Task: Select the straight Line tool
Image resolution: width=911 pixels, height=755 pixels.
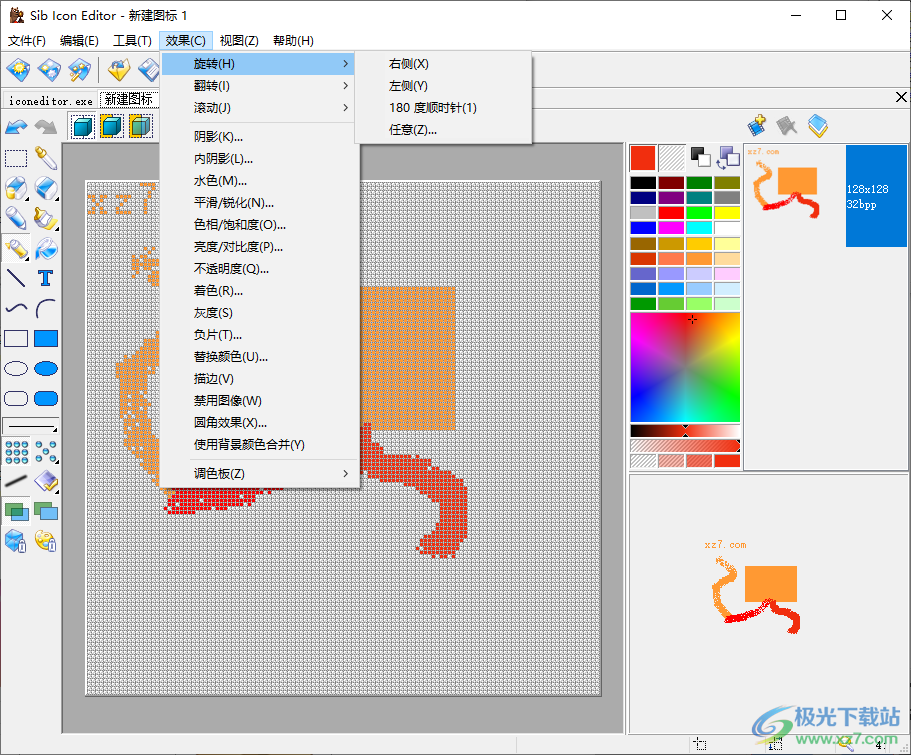Action: click(16, 278)
